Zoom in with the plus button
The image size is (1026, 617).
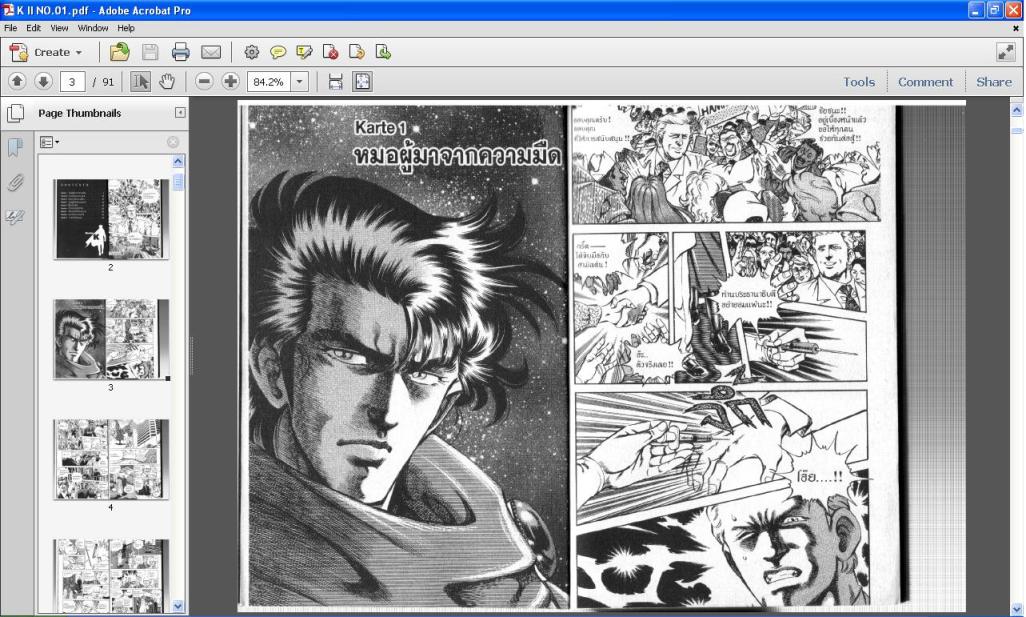point(230,82)
